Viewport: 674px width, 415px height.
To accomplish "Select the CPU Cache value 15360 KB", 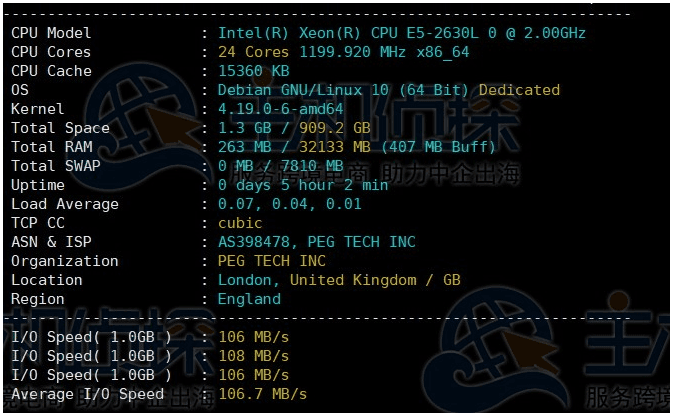I will [253, 71].
